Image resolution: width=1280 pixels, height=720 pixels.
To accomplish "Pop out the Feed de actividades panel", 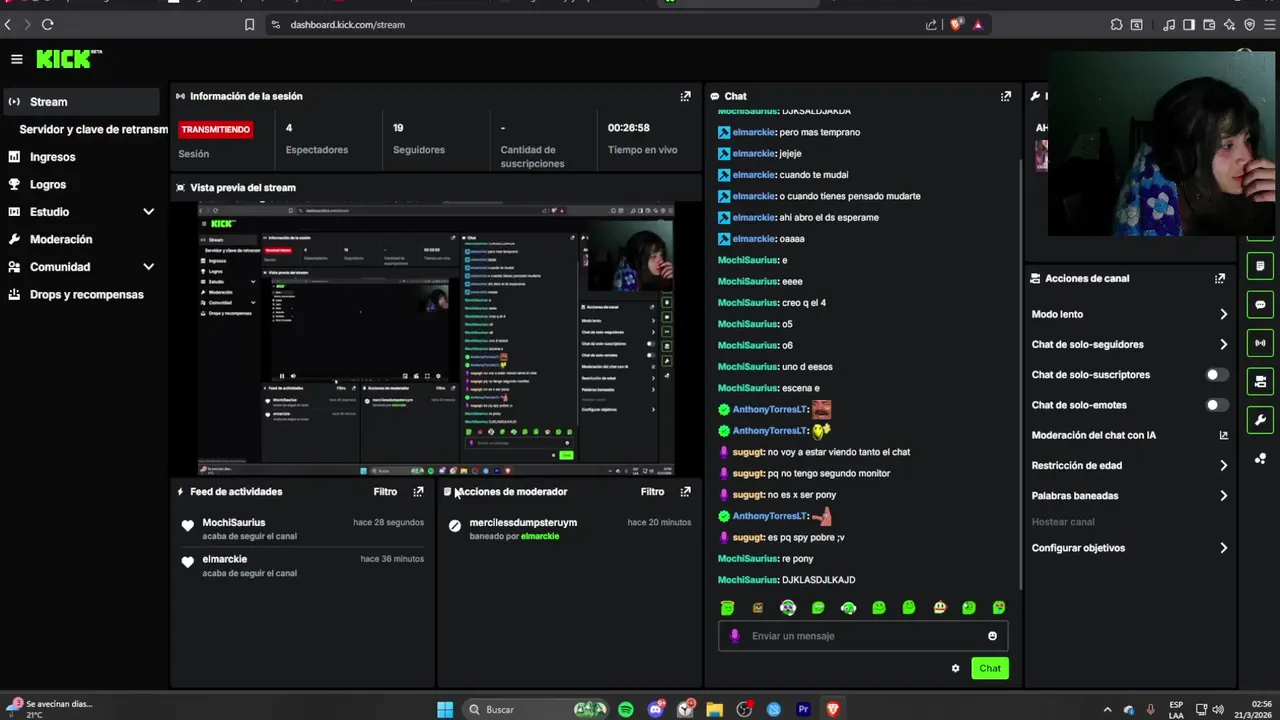I will (x=418, y=491).
